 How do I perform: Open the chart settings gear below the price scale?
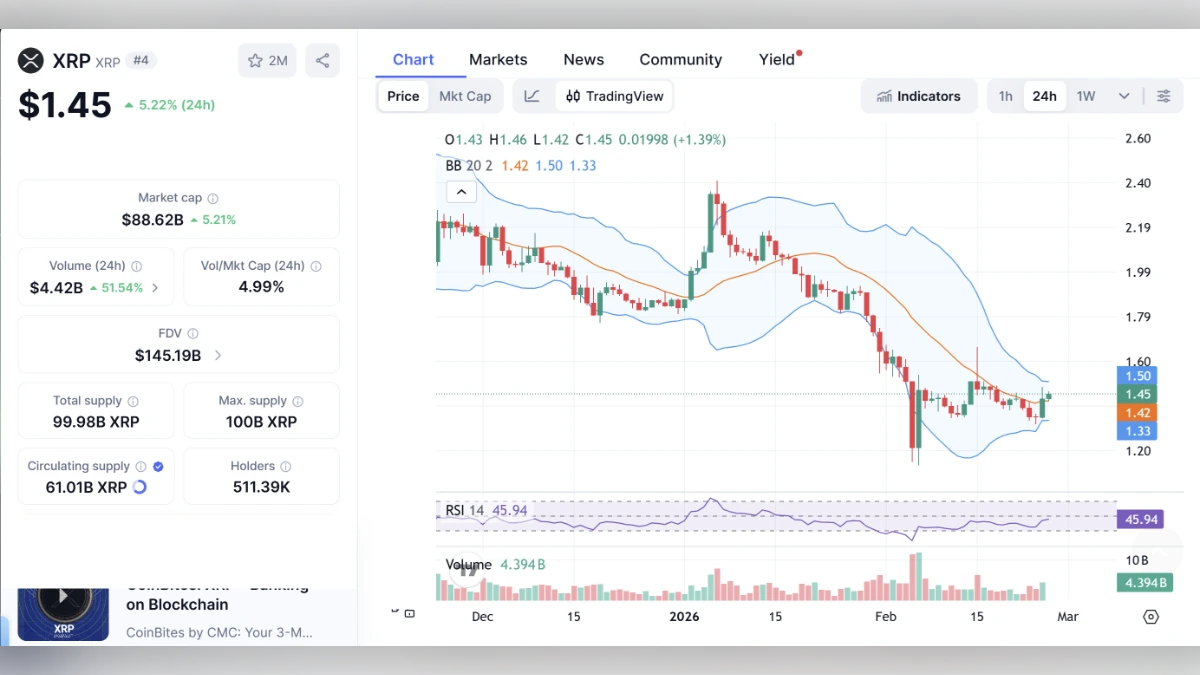click(1151, 617)
